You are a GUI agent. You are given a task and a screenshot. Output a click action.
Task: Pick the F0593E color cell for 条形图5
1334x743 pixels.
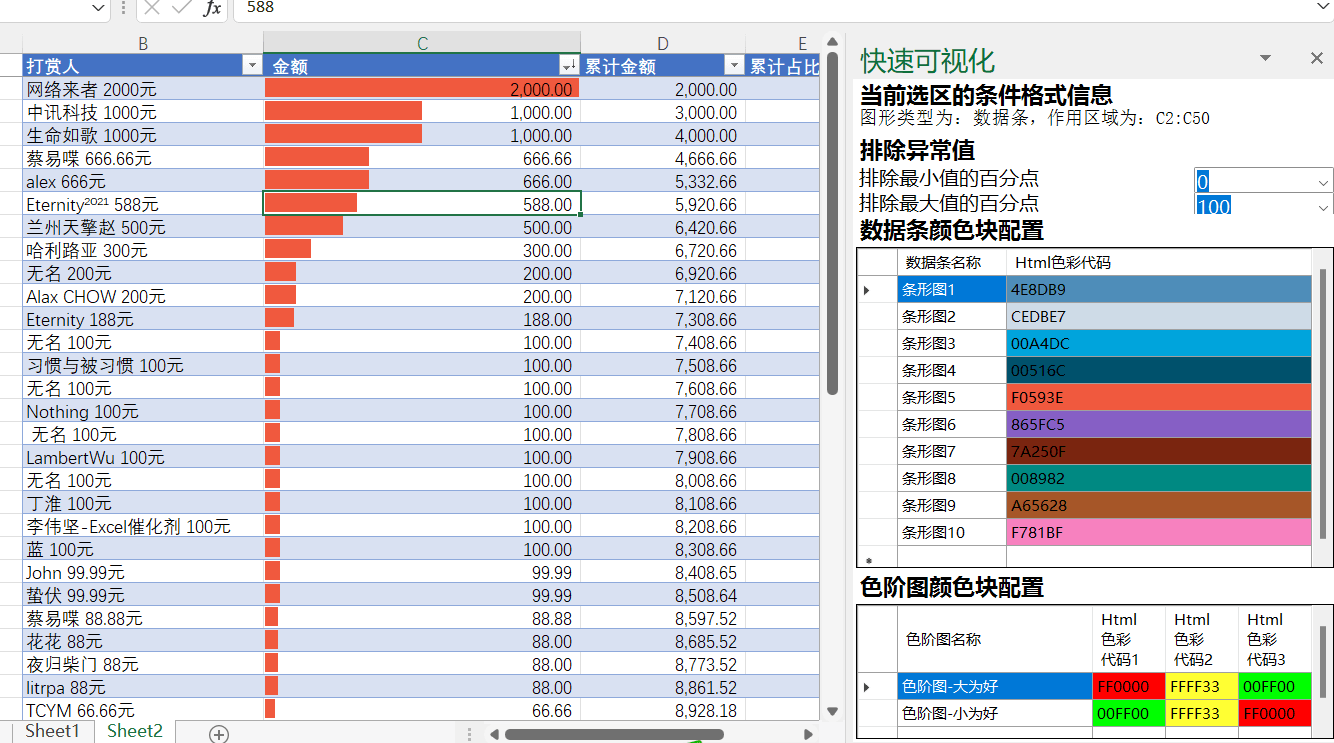(1159, 398)
